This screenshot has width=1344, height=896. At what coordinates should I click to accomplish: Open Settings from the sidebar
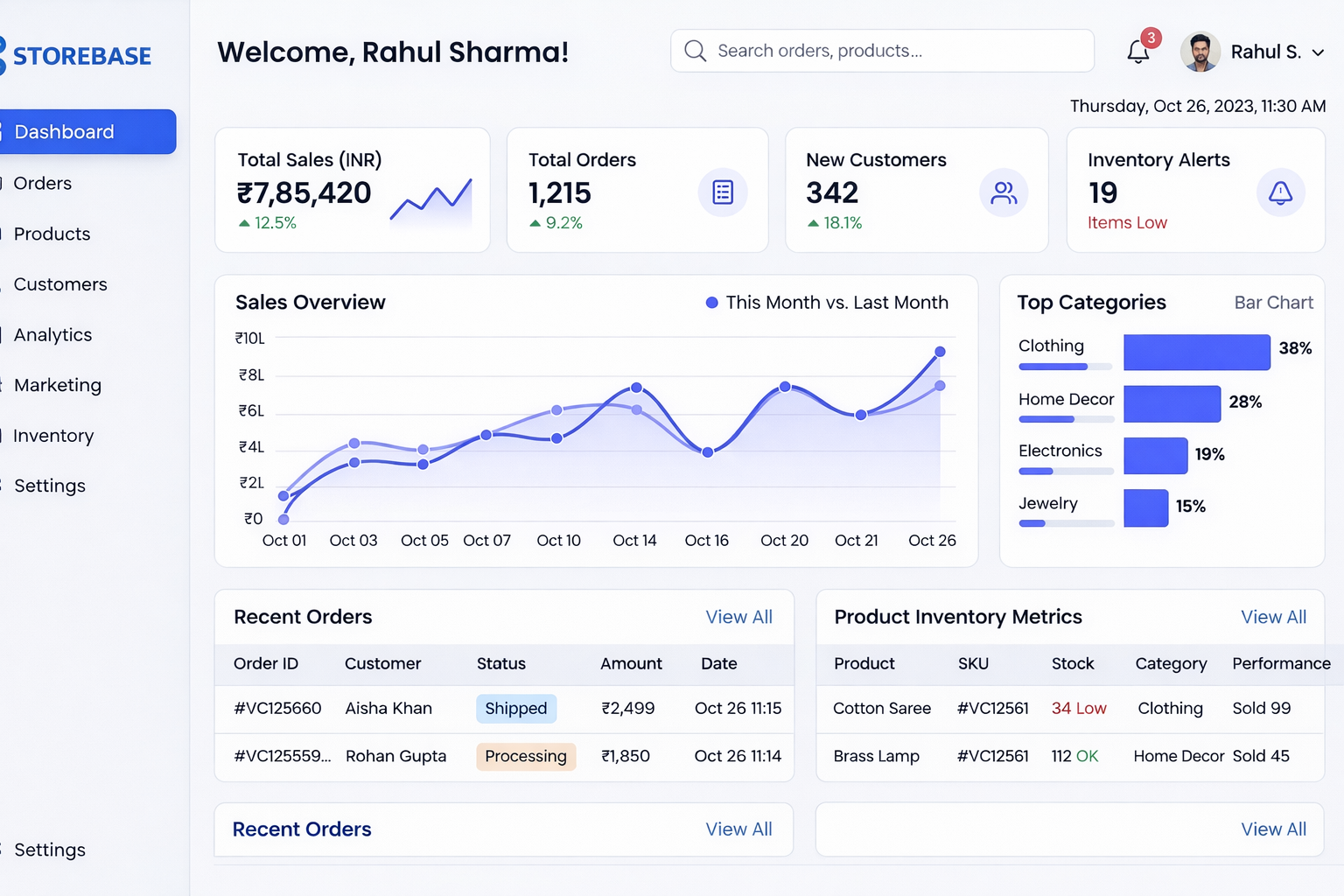[49, 486]
